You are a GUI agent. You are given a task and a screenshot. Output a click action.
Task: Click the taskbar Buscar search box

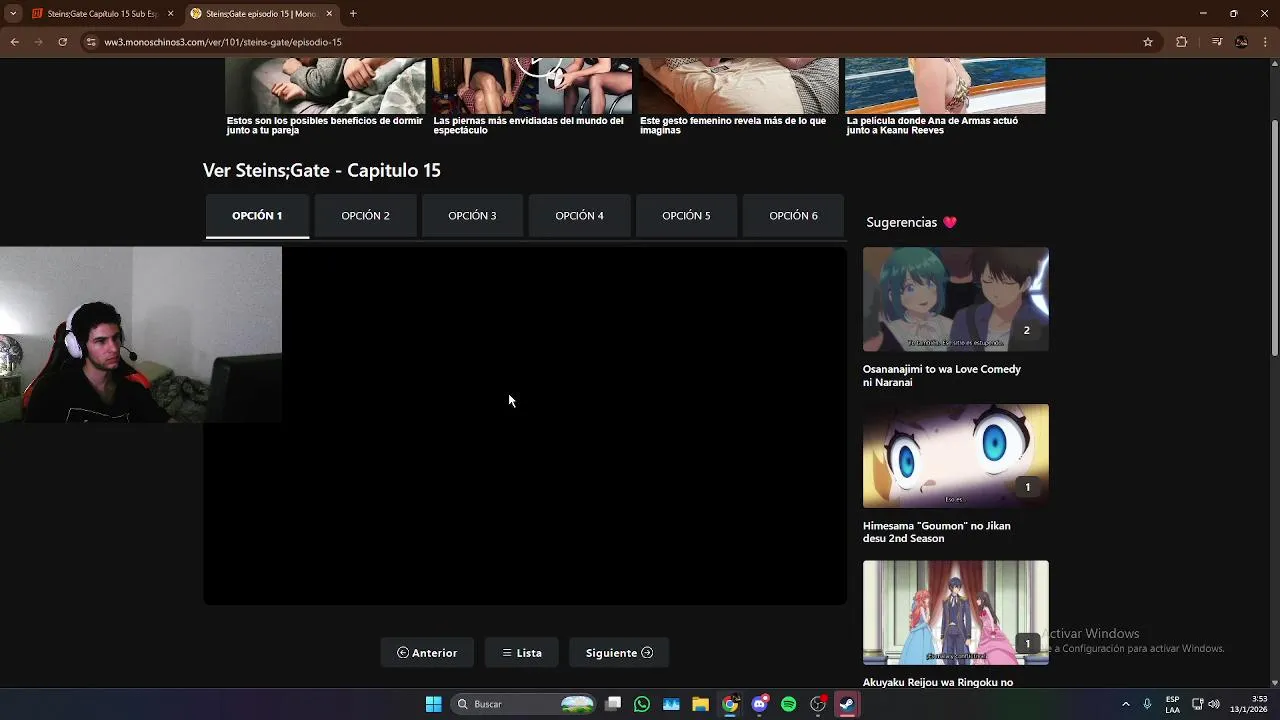coord(525,704)
